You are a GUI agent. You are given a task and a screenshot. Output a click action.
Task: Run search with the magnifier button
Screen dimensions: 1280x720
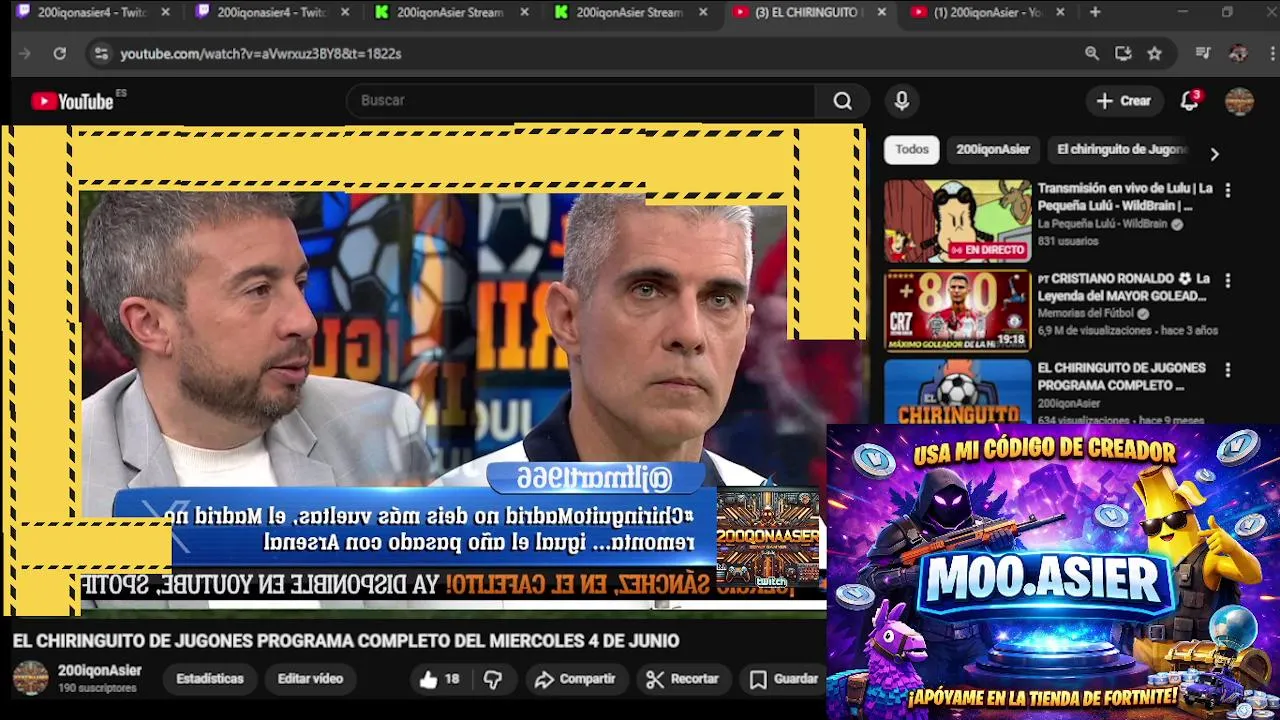pyautogui.click(x=843, y=101)
